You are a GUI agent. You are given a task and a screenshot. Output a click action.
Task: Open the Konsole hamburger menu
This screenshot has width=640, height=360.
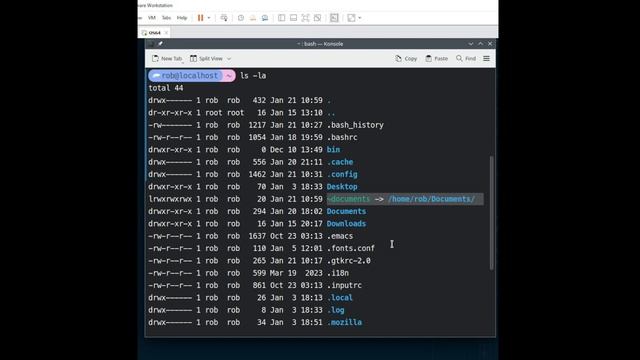[x=487, y=59]
